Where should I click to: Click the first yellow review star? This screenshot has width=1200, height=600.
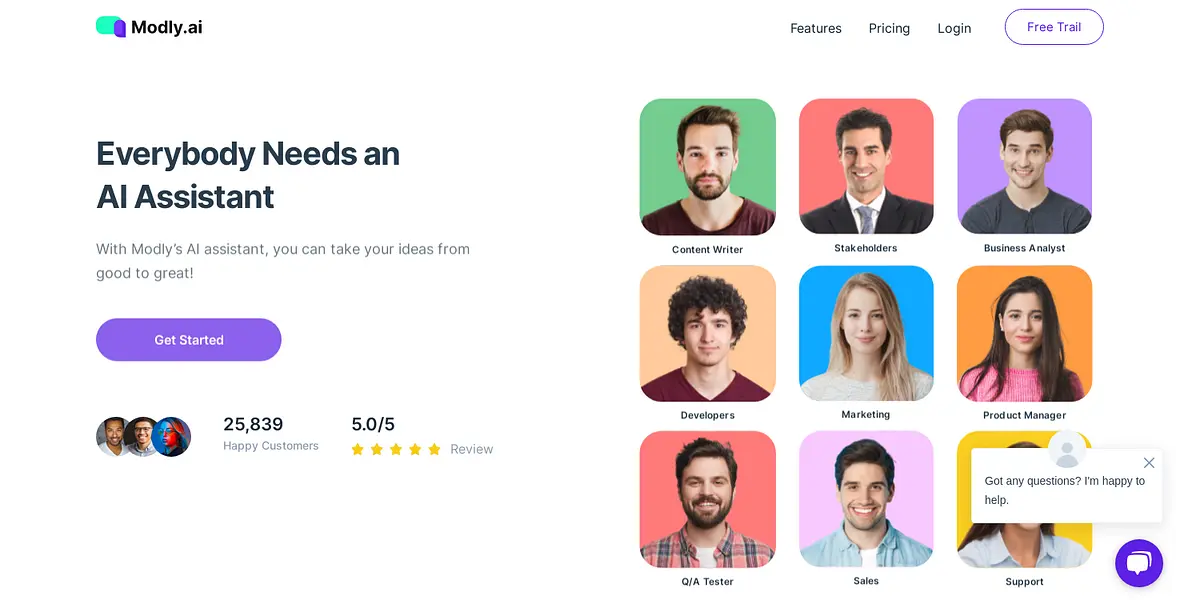tap(358, 450)
